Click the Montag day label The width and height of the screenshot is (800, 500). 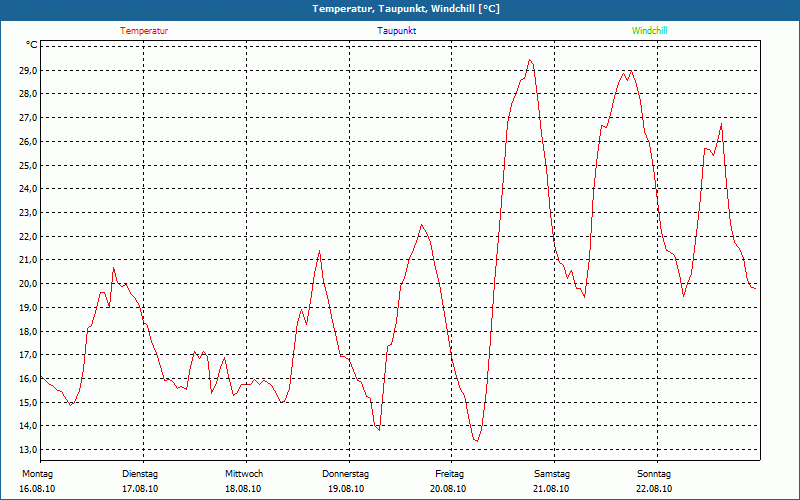(x=37, y=474)
